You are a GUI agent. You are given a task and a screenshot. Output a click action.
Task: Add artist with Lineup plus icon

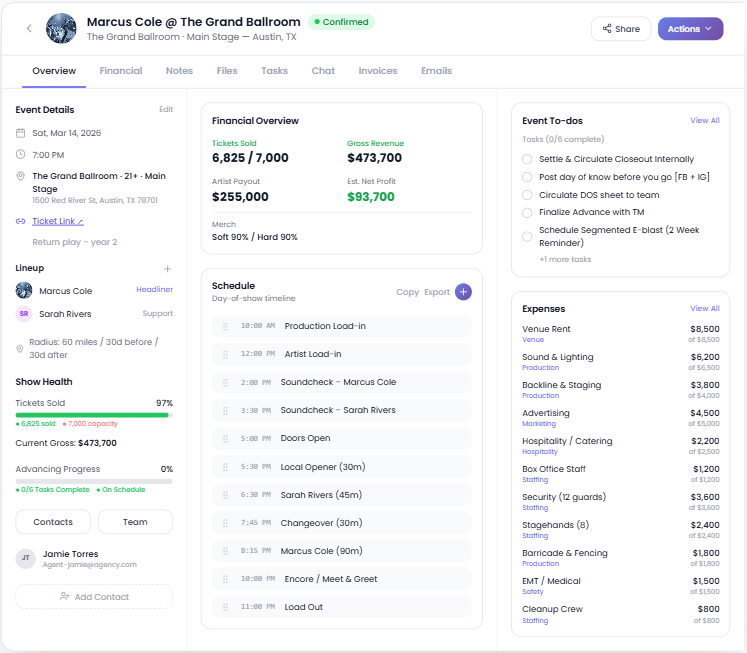[x=167, y=269]
